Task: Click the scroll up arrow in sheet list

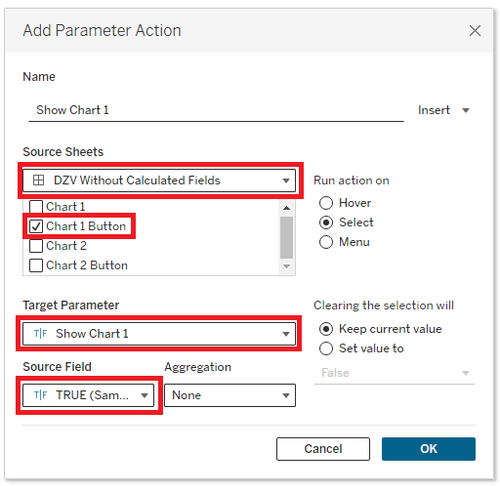Action: [286, 208]
